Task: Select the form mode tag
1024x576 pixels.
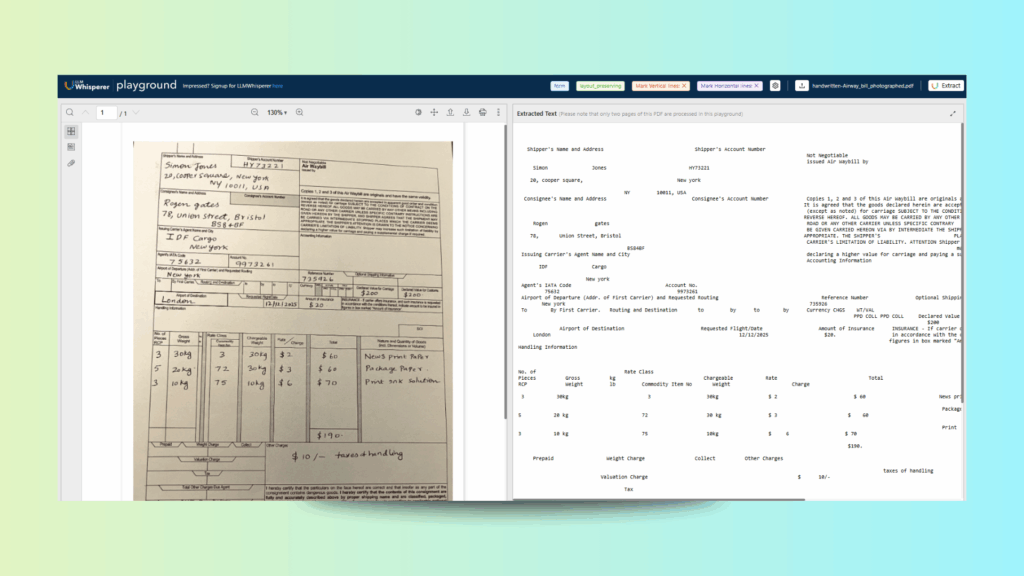Action: click(560, 86)
